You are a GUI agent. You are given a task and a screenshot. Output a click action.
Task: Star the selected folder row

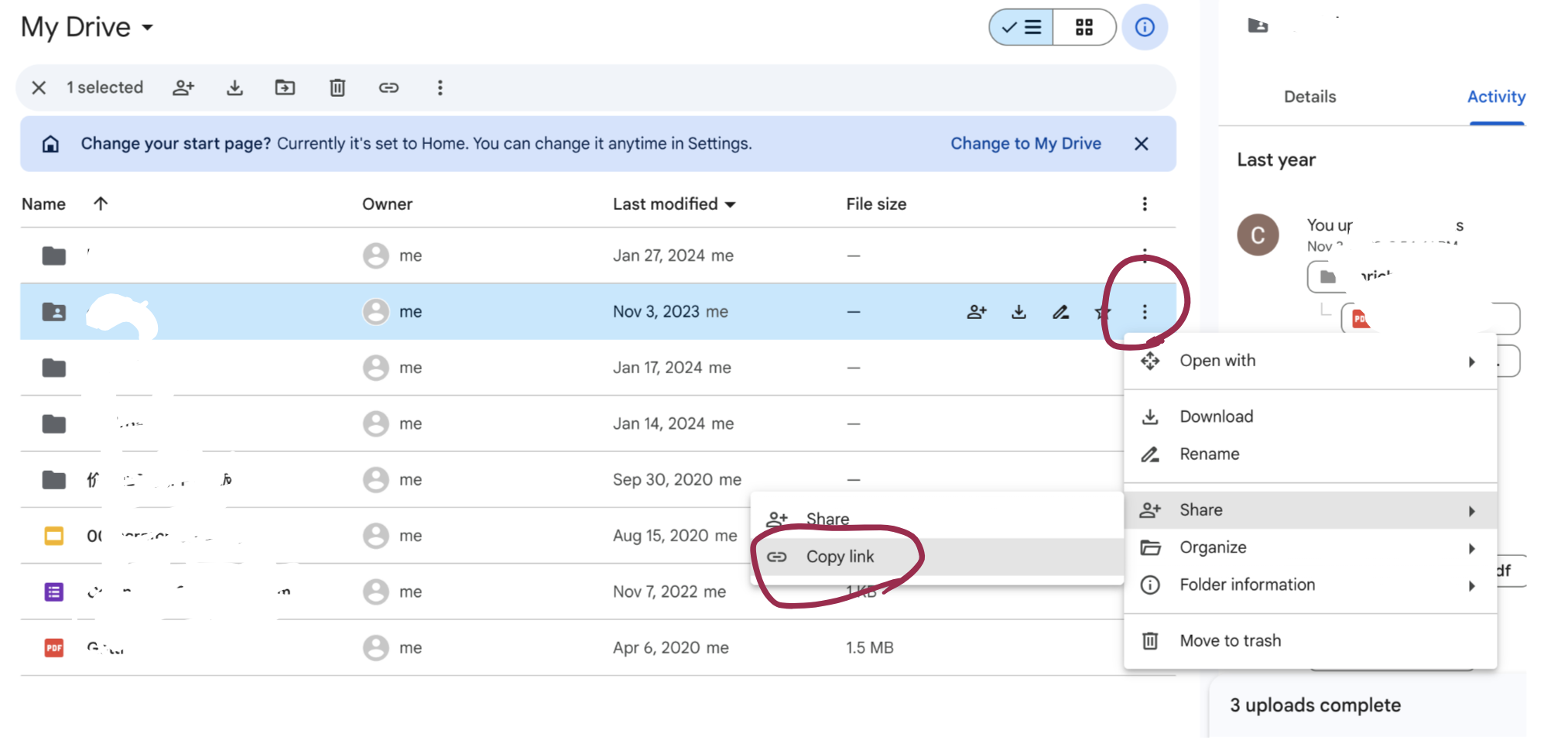coord(1102,312)
